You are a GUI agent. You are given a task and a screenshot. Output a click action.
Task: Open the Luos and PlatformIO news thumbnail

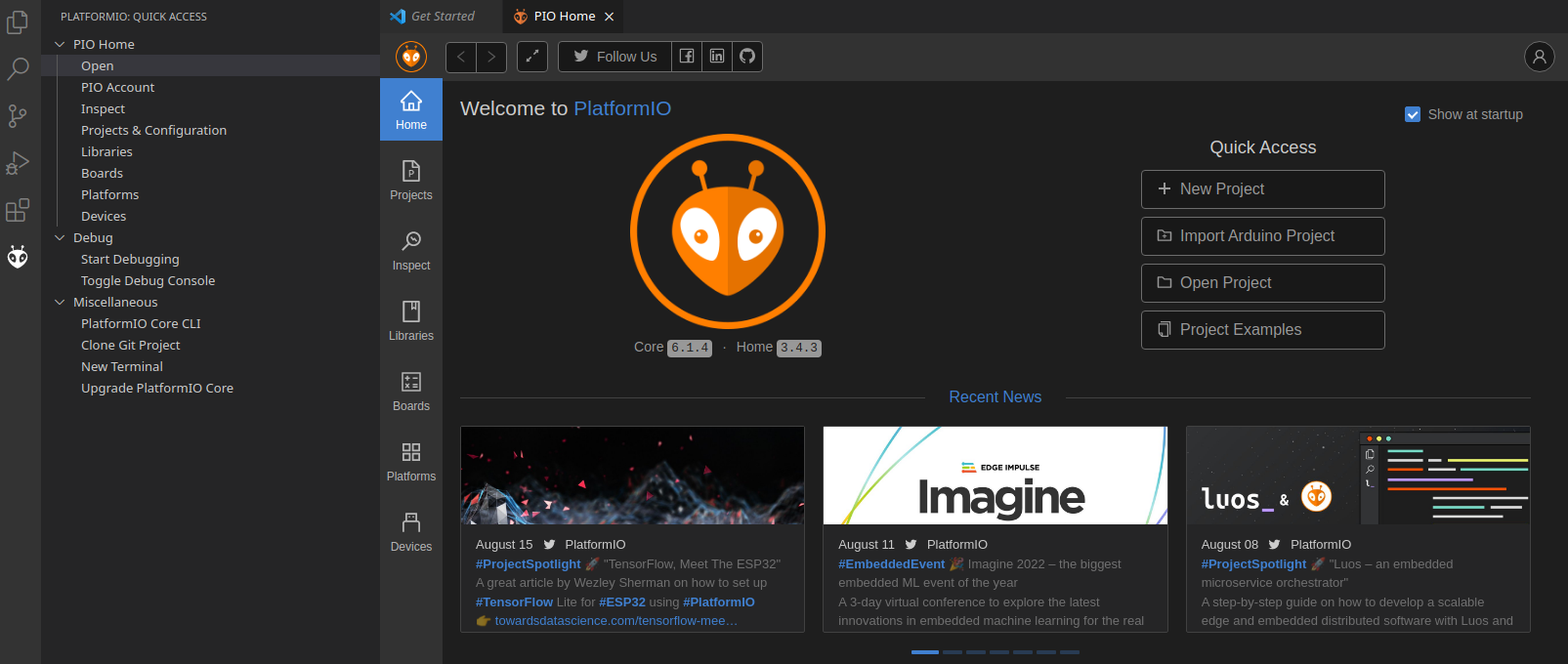pyautogui.click(x=1358, y=476)
